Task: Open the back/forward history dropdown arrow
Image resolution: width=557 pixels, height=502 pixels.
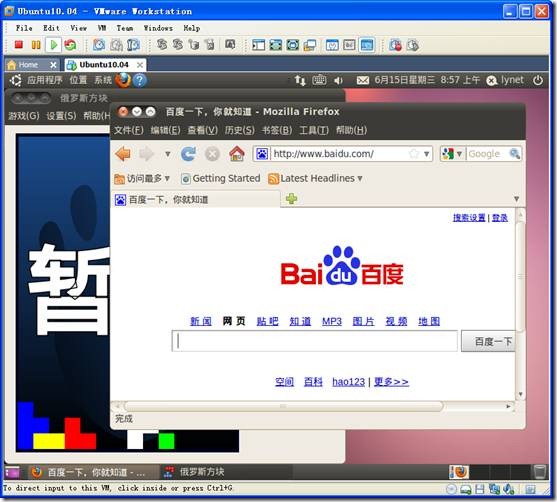Action: point(167,154)
